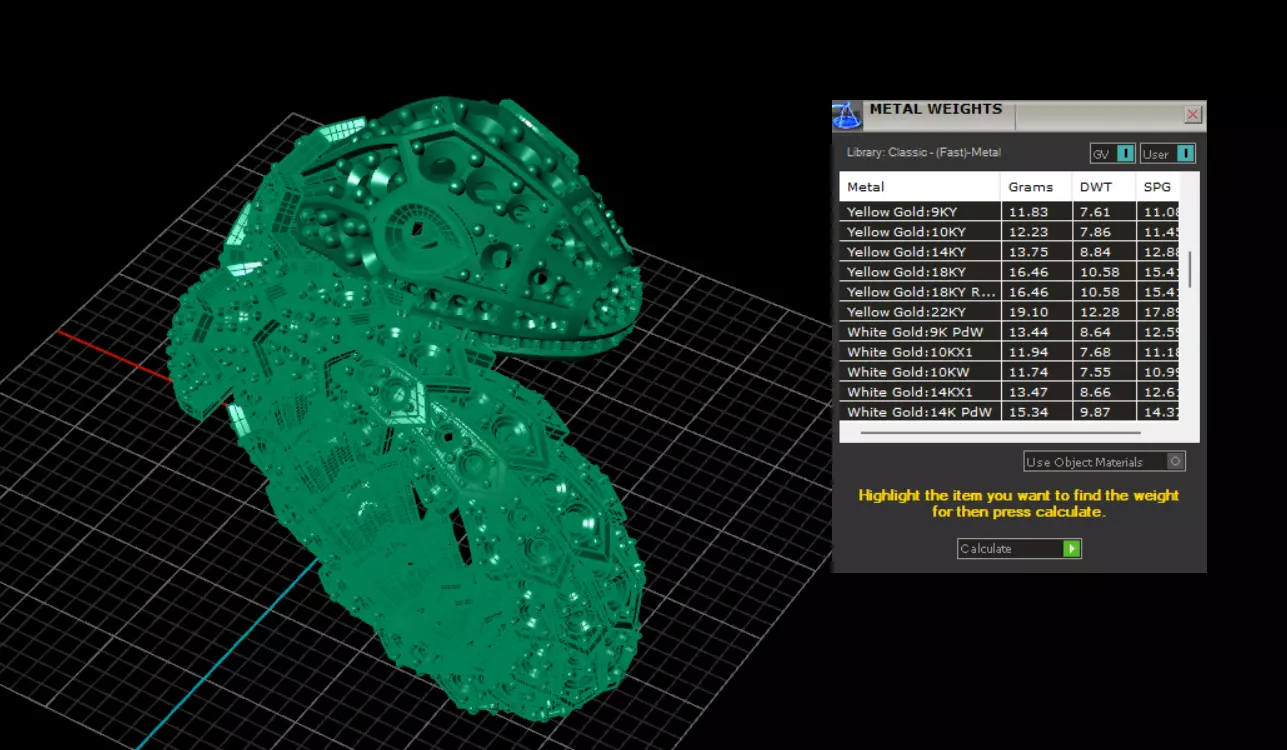Click the vertical scrollbar of the metals table
Viewport: 1287px width, 750px height.
[x=1189, y=268]
